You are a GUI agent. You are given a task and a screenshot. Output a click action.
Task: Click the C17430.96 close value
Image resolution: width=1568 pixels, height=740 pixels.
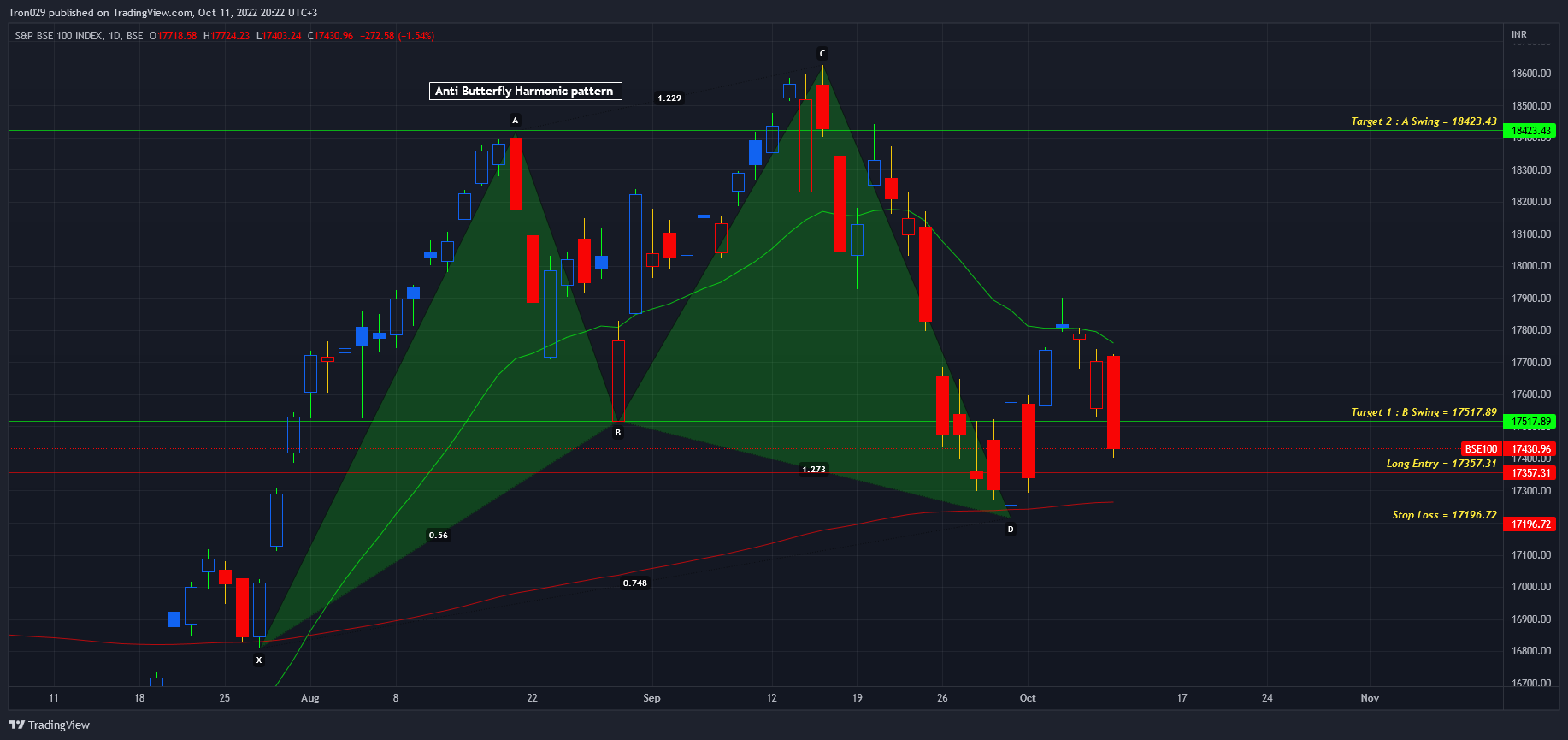[331, 36]
